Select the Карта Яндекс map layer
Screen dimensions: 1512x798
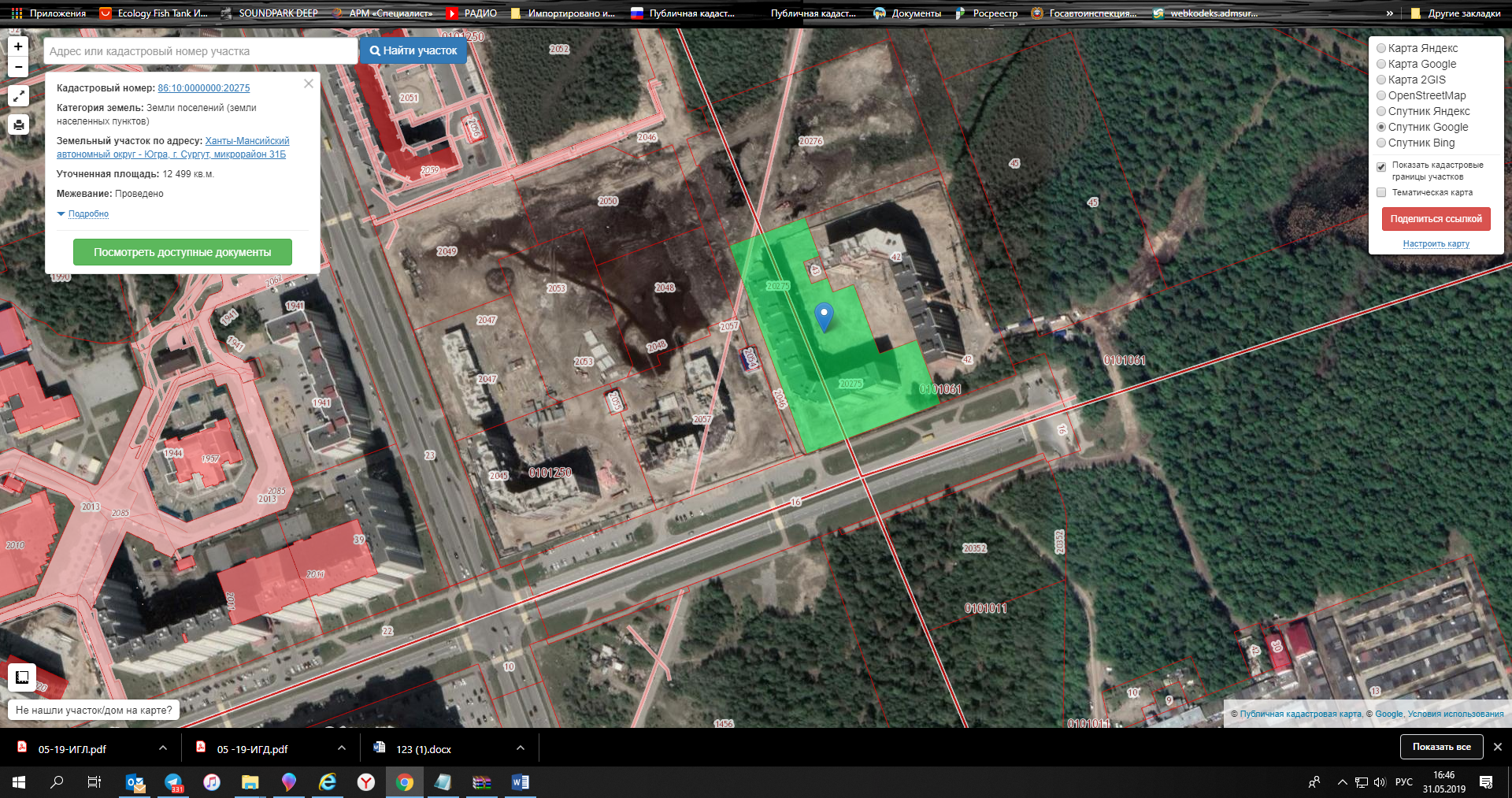coord(1381,48)
